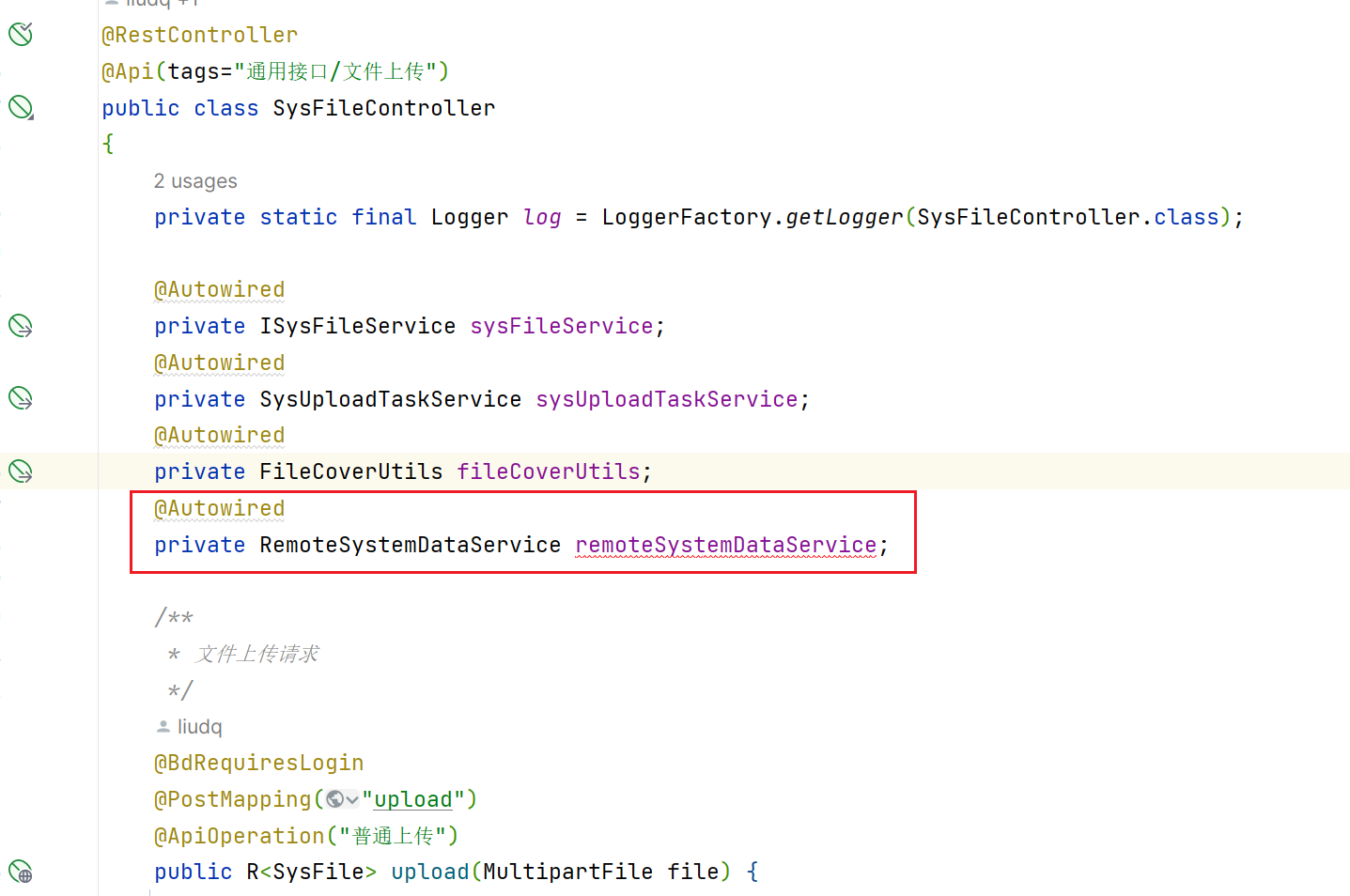Click the Javadoc closing */ marker

pyautogui.click(x=180, y=690)
